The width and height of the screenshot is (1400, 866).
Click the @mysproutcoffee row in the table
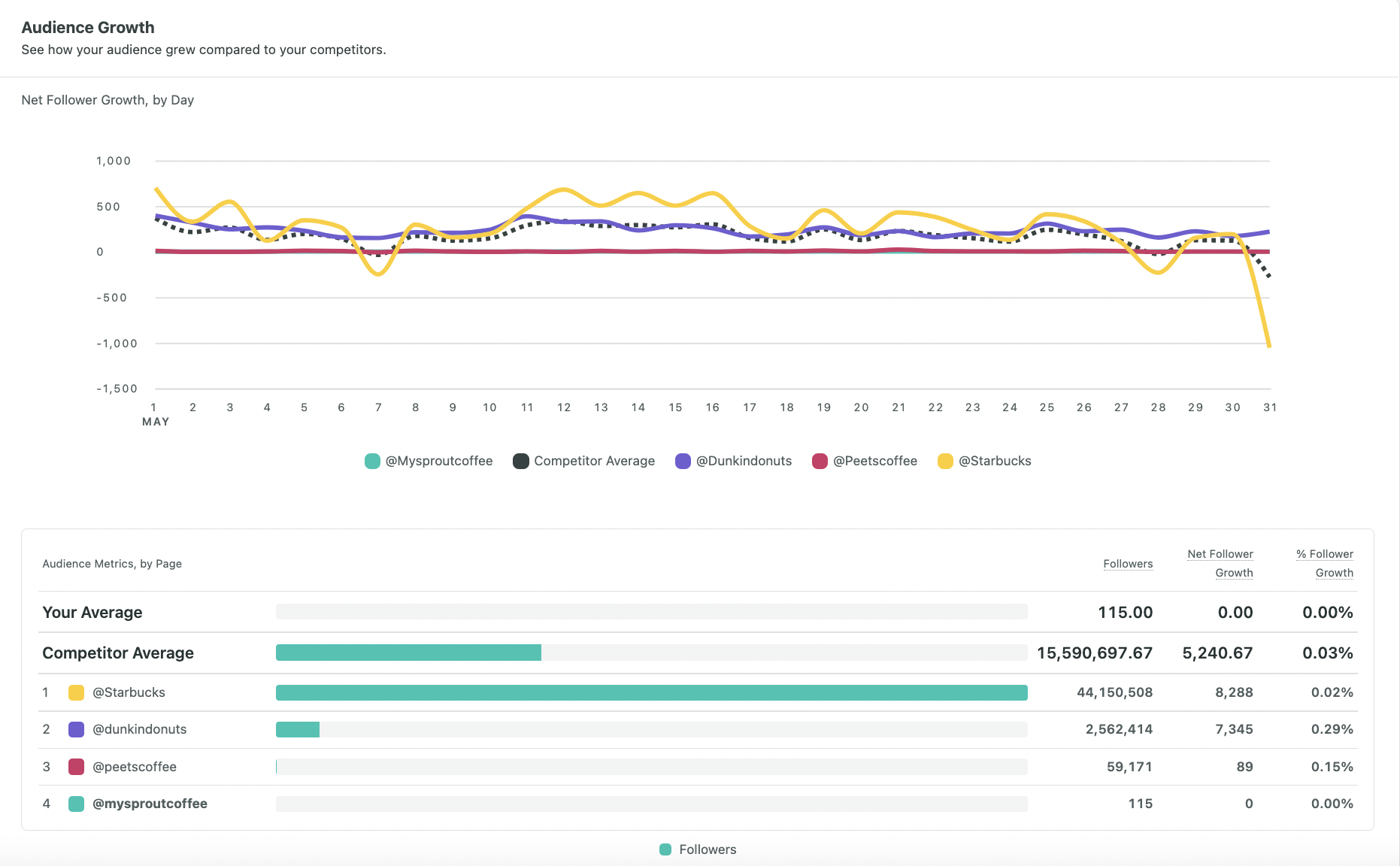point(150,804)
